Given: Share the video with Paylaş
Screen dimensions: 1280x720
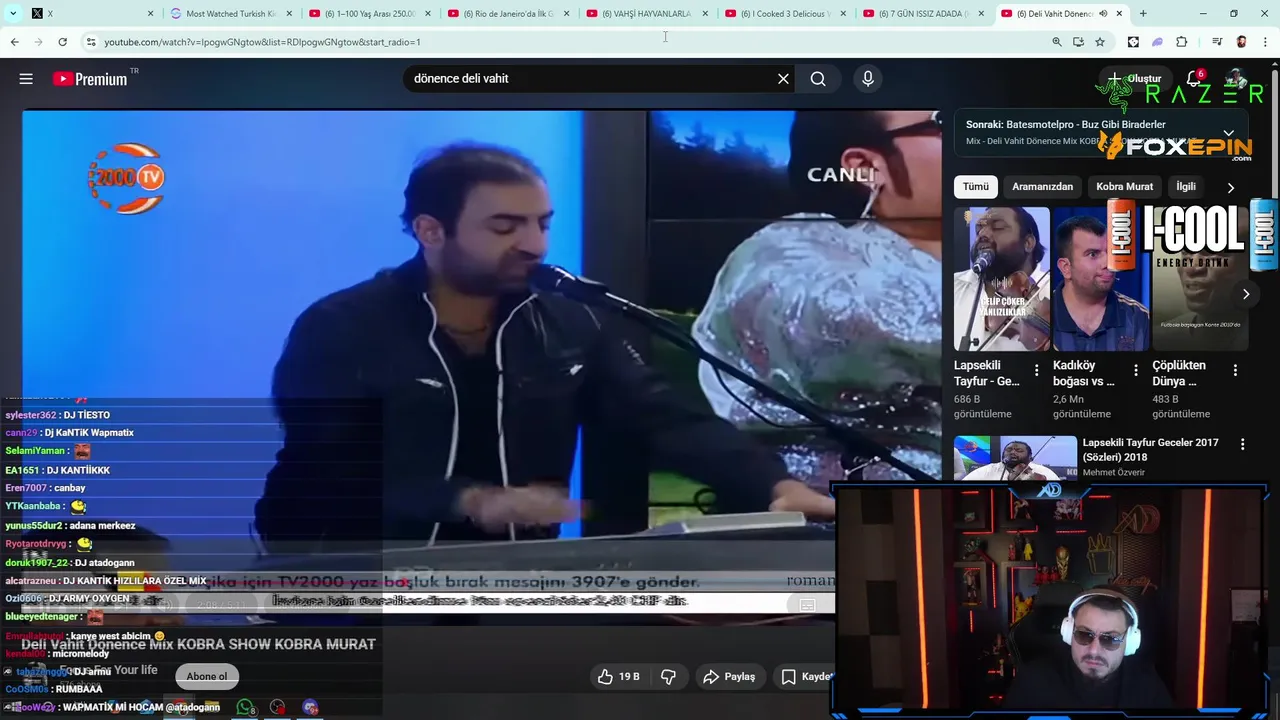Looking at the screenshot, I should pos(729,677).
